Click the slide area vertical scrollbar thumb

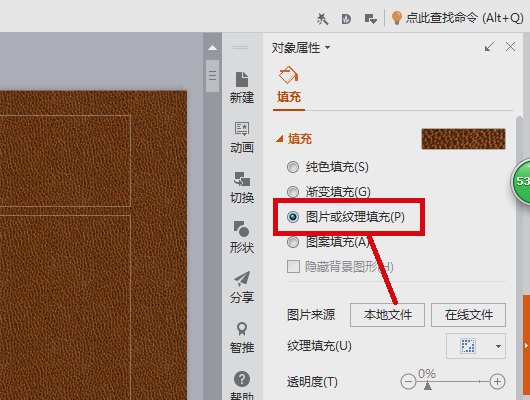212,76
